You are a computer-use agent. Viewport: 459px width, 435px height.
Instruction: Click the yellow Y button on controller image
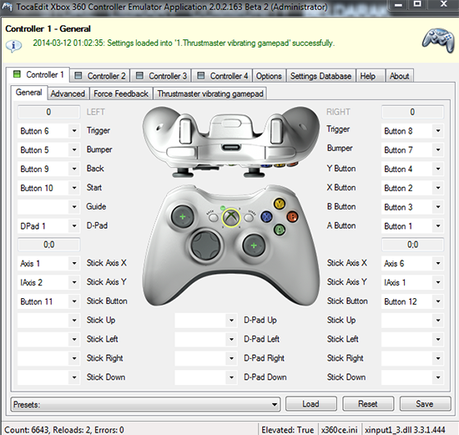point(279,203)
